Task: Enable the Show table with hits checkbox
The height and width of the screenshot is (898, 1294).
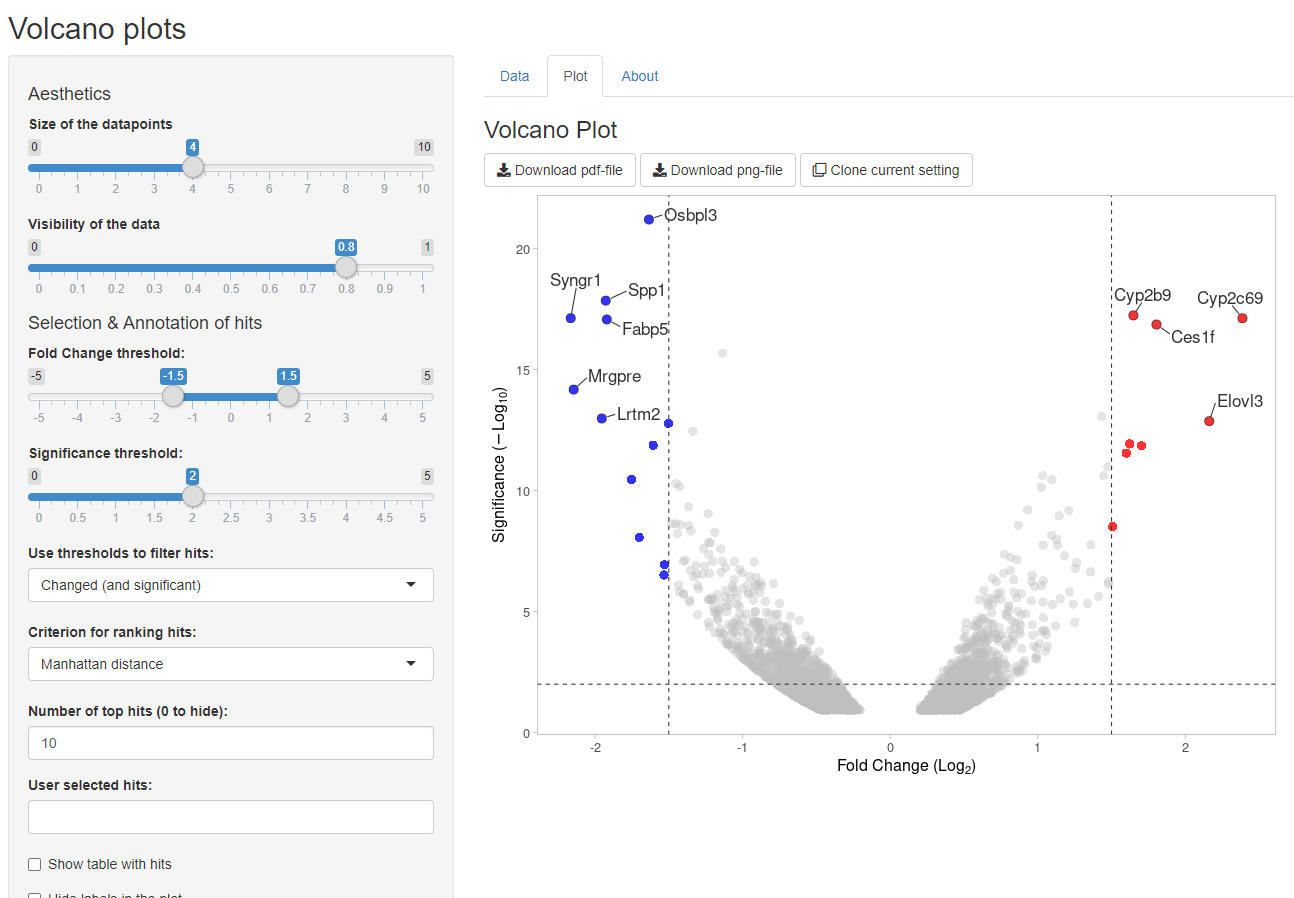Action: tap(35, 864)
